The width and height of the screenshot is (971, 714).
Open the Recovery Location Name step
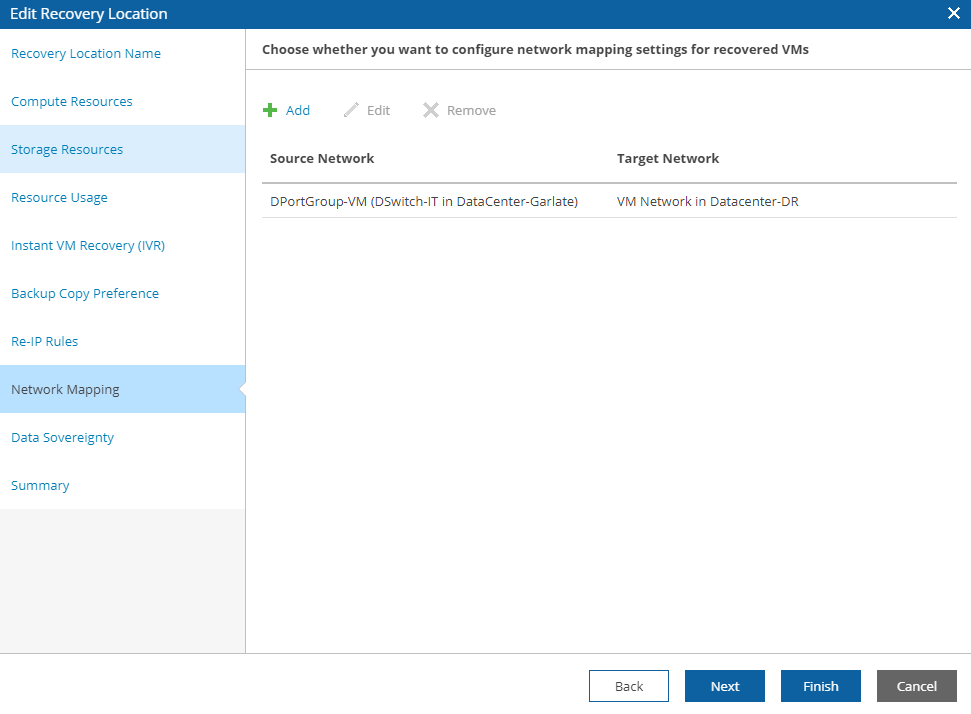pyautogui.click(x=86, y=54)
